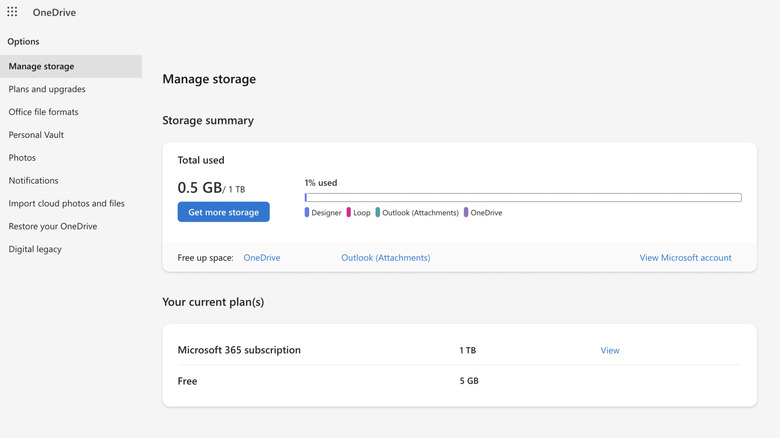Click the OneDrive title in the header
This screenshot has height=438, width=780.
pyautogui.click(x=54, y=12)
